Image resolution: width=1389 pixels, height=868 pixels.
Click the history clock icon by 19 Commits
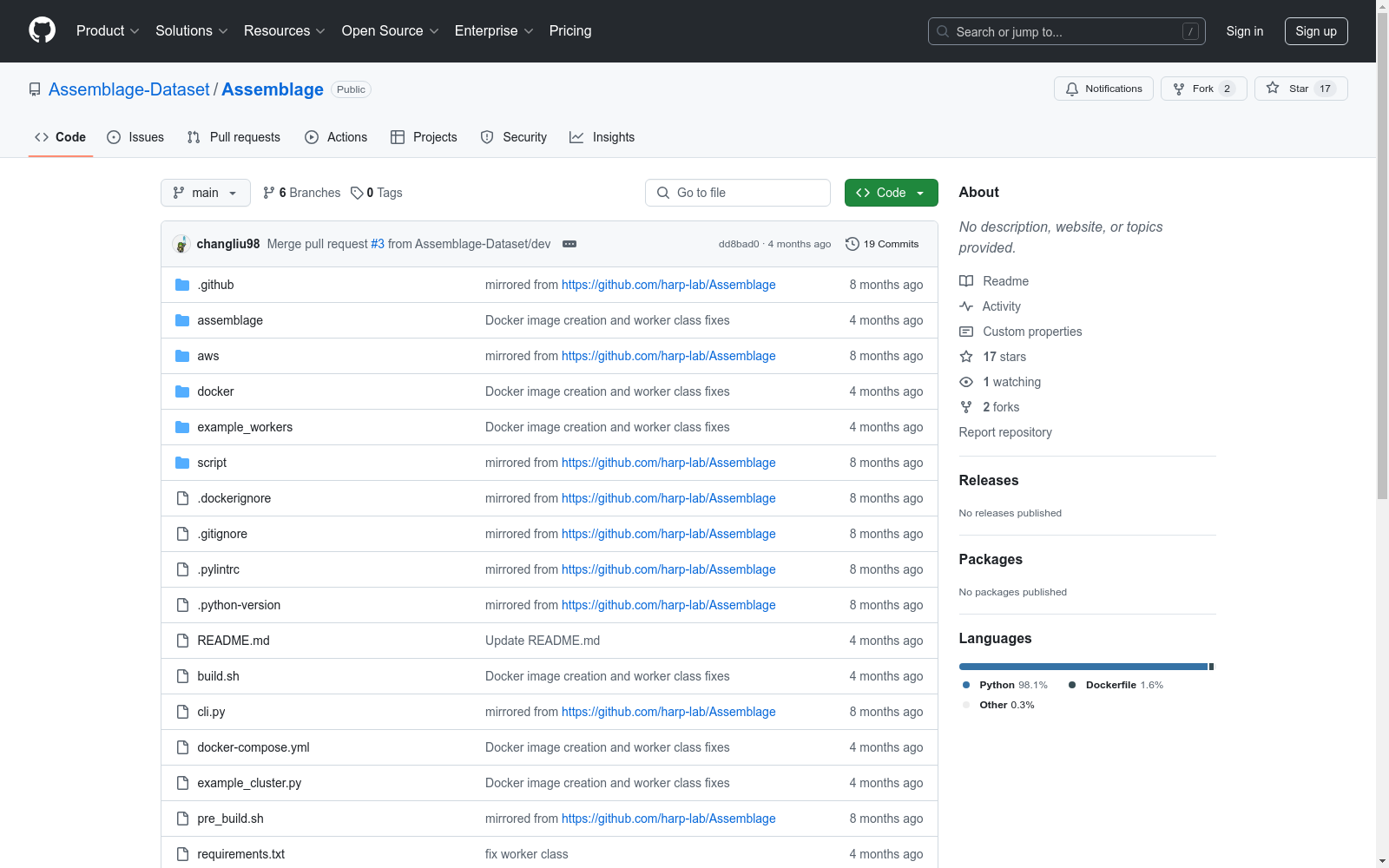852,244
